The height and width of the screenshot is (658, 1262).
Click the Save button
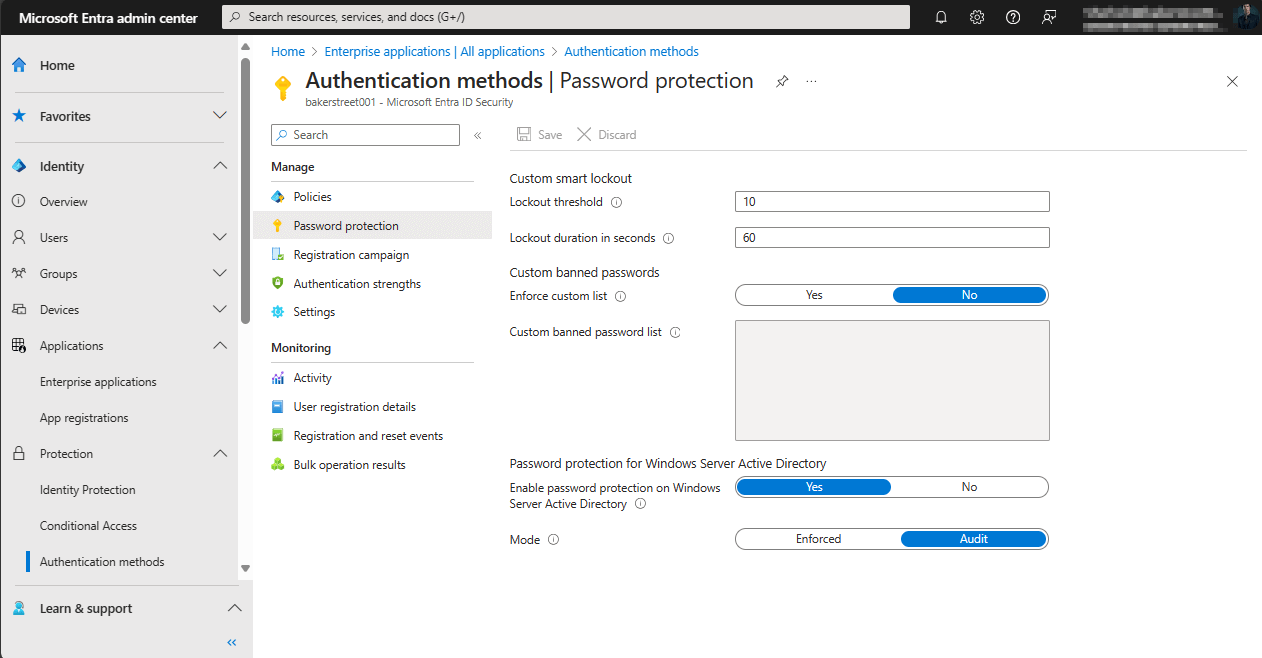point(539,134)
